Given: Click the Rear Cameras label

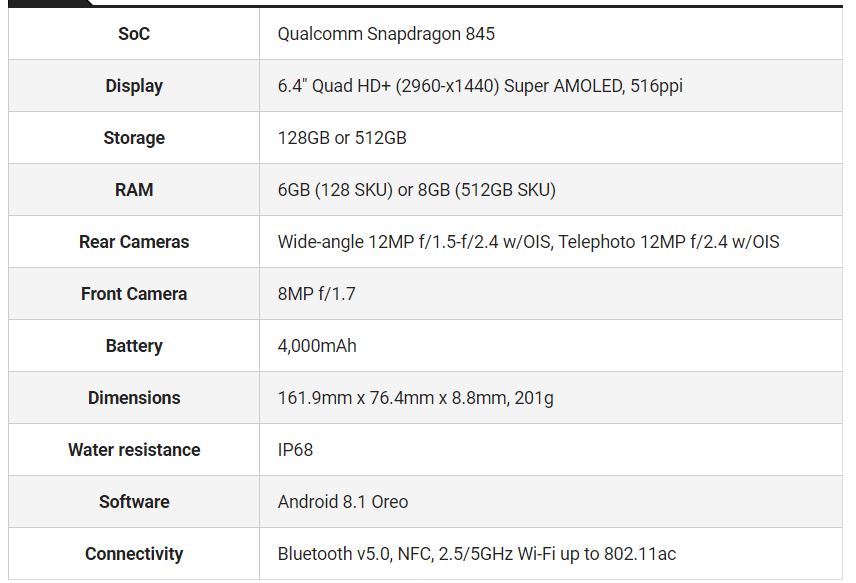Looking at the screenshot, I should [134, 242].
